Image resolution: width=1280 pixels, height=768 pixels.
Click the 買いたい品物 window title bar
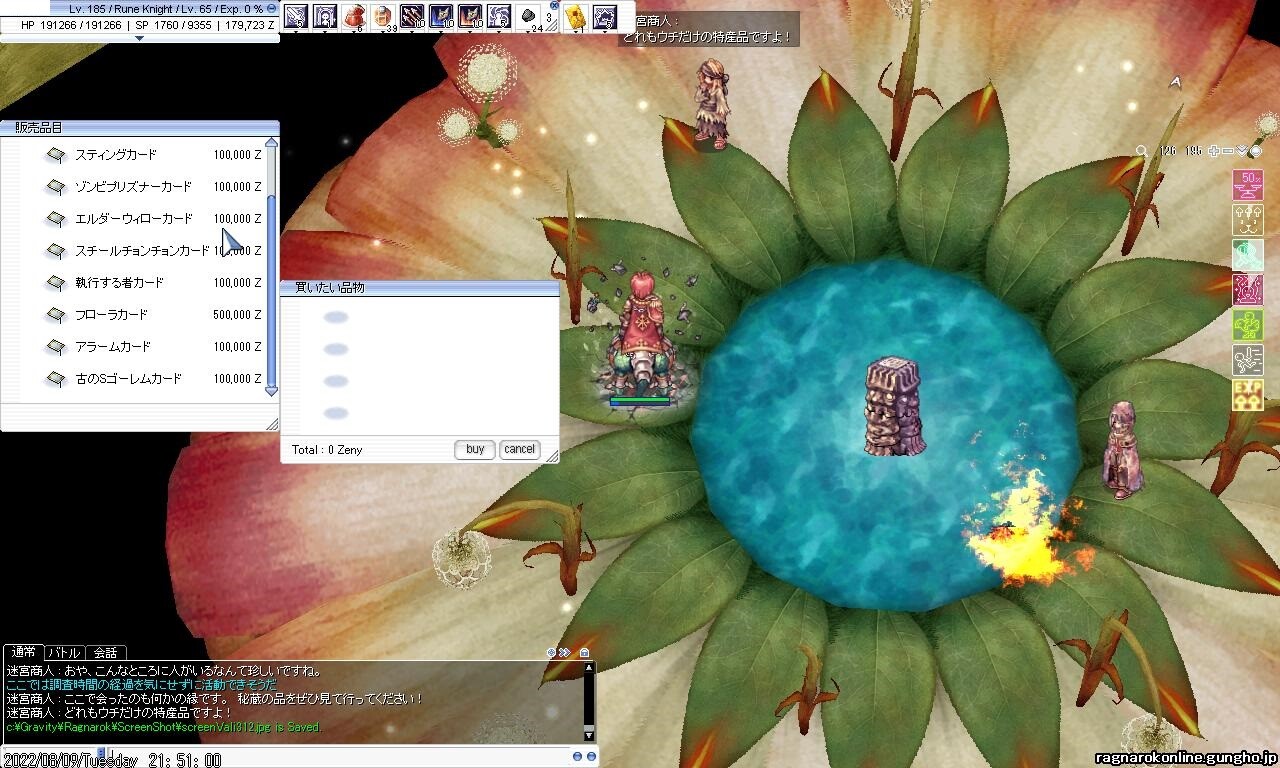[419, 287]
